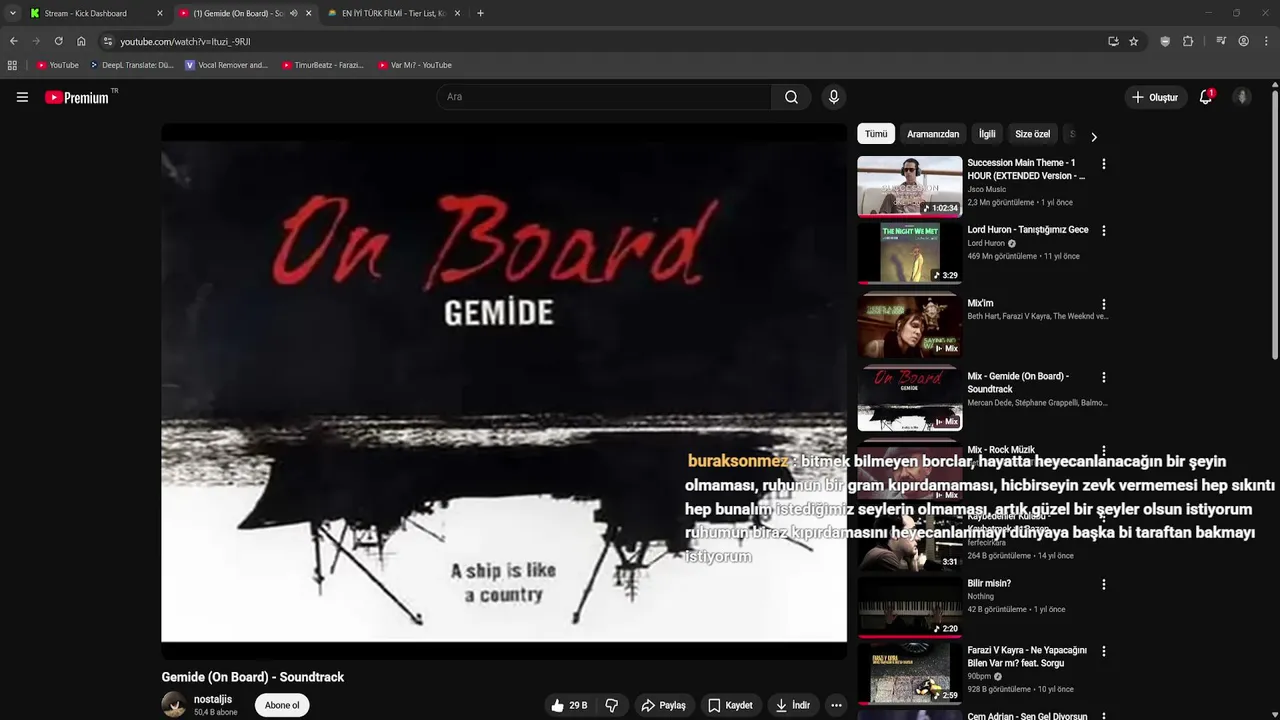1280x720 pixels.
Task: Open the DeepL Translate bookmark
Action: 132,65
